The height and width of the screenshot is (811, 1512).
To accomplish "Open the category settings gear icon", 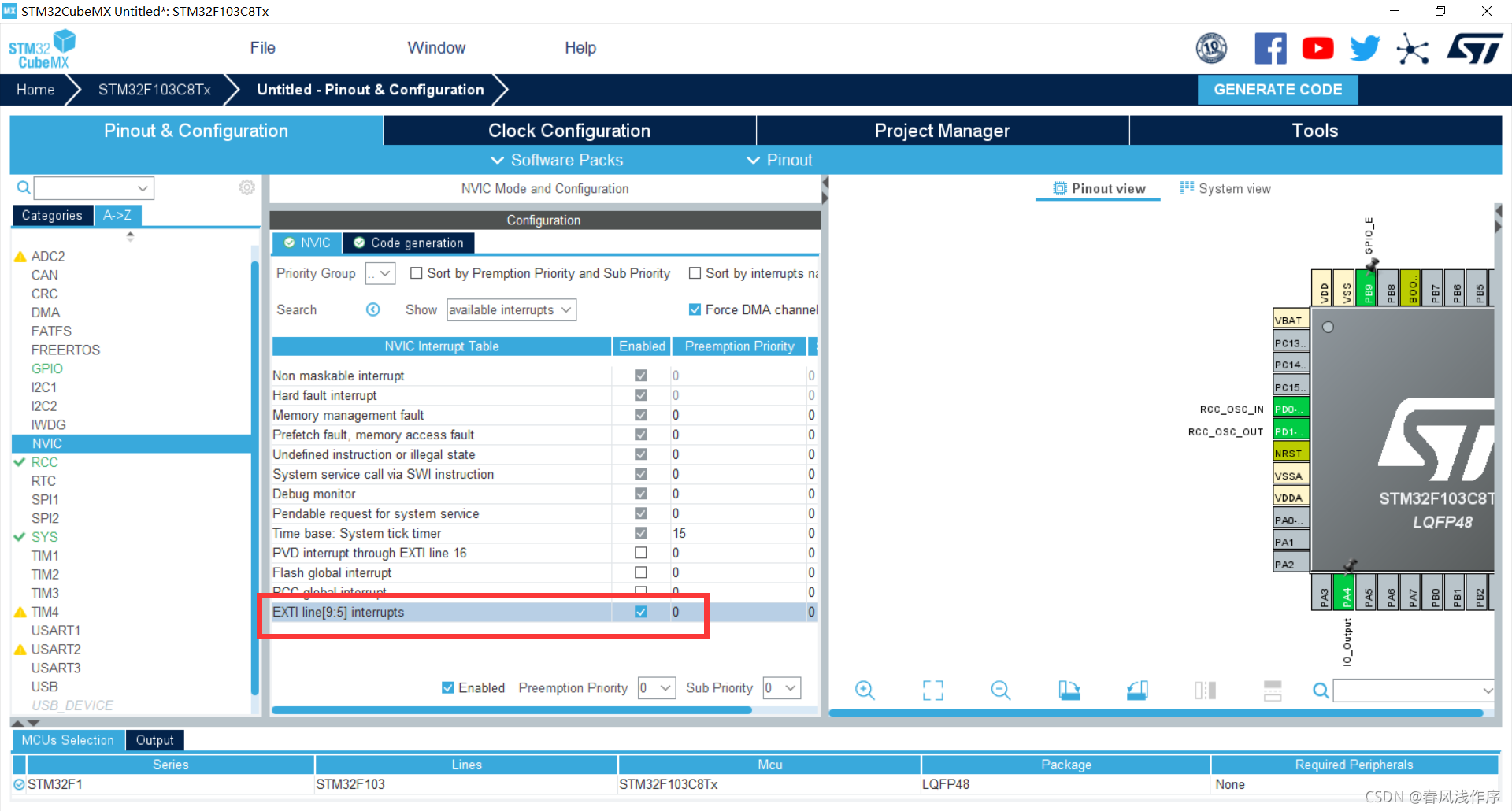I will [x=247, y=187].
